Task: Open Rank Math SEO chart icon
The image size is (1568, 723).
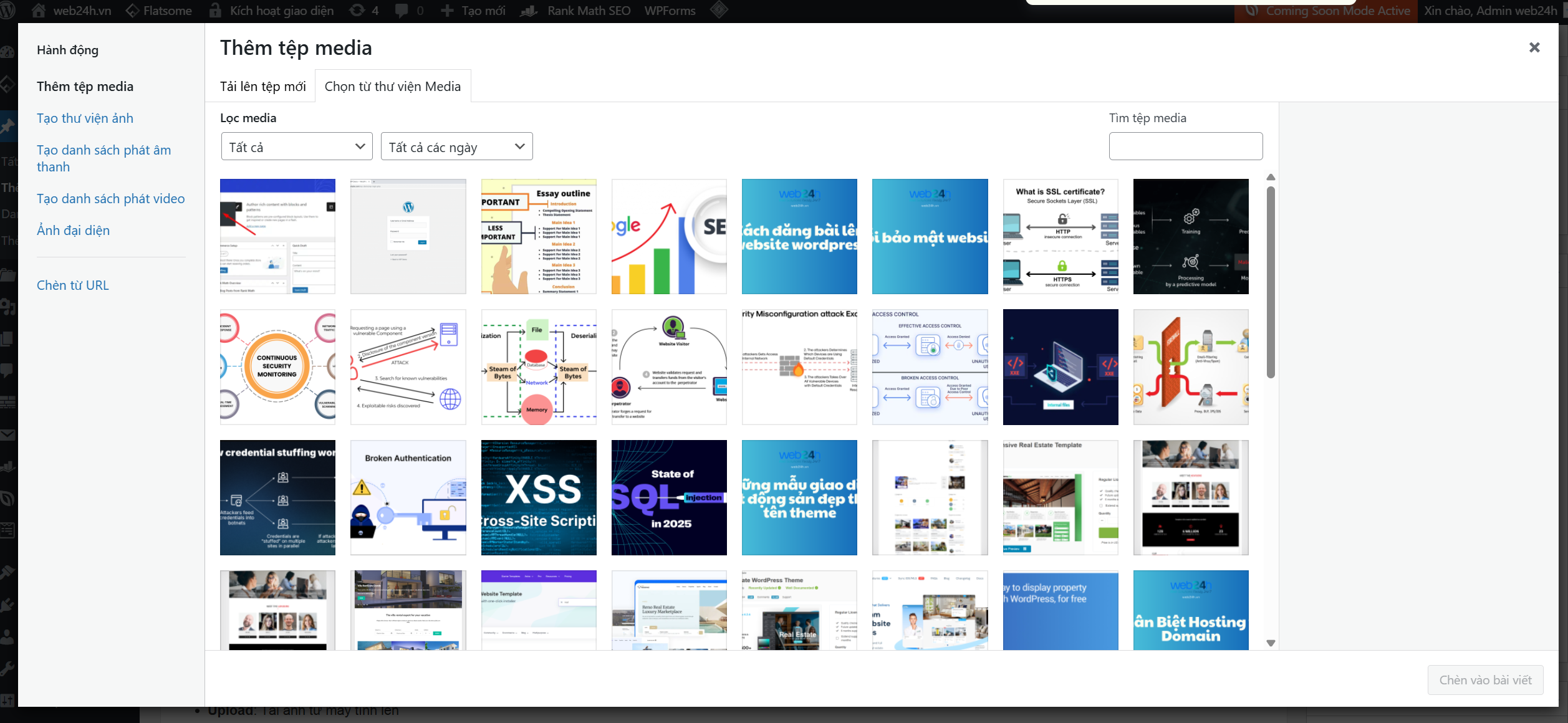Action: click(529, 11)
